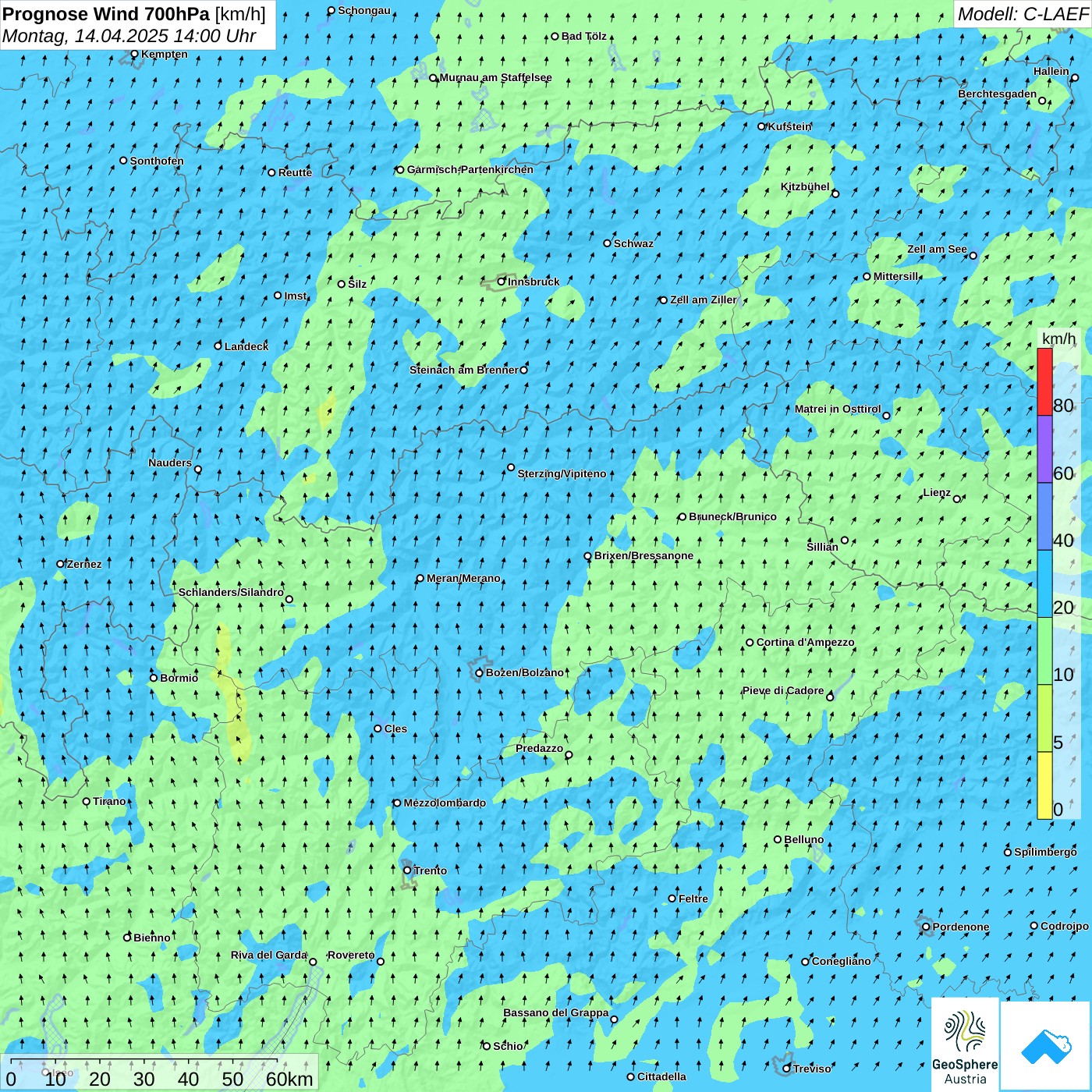
Task: Click the Belluno city marker circle
Action: click(778, 839)
